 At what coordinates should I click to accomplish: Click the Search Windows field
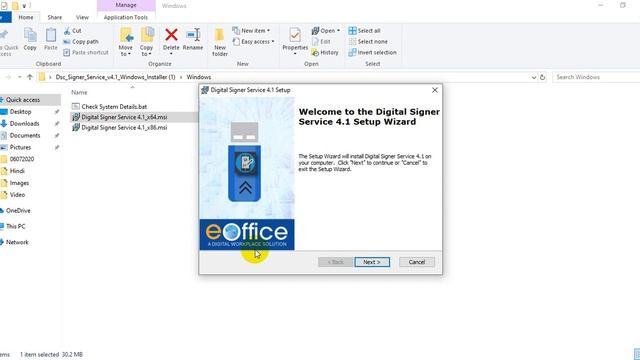(x=596, y=77)
